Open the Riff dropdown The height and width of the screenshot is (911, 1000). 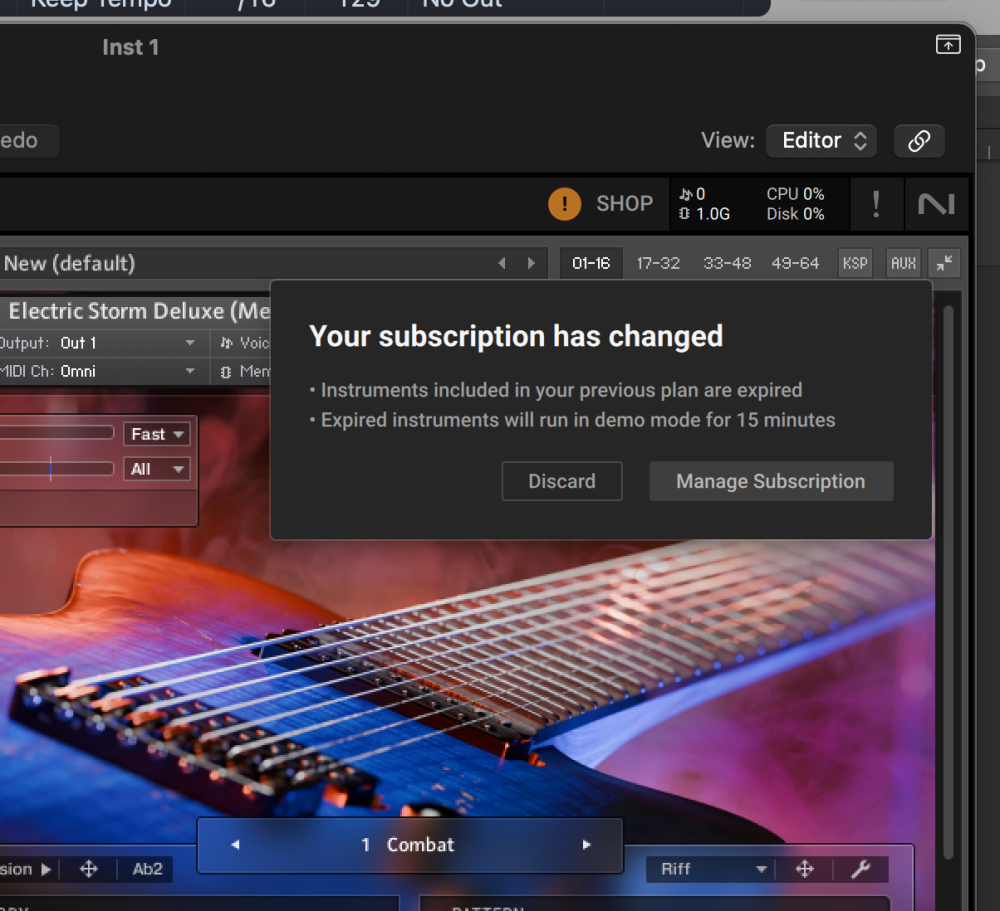(x=713, y=869)
